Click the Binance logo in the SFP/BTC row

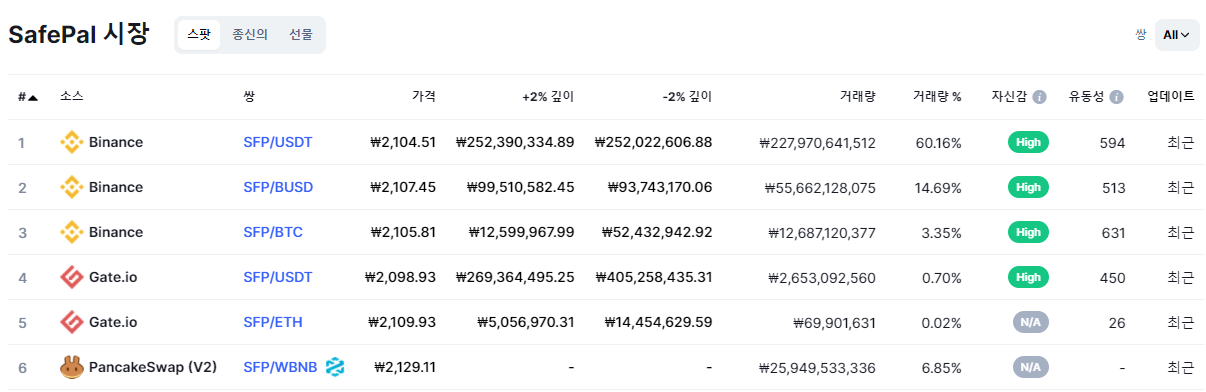71,232
